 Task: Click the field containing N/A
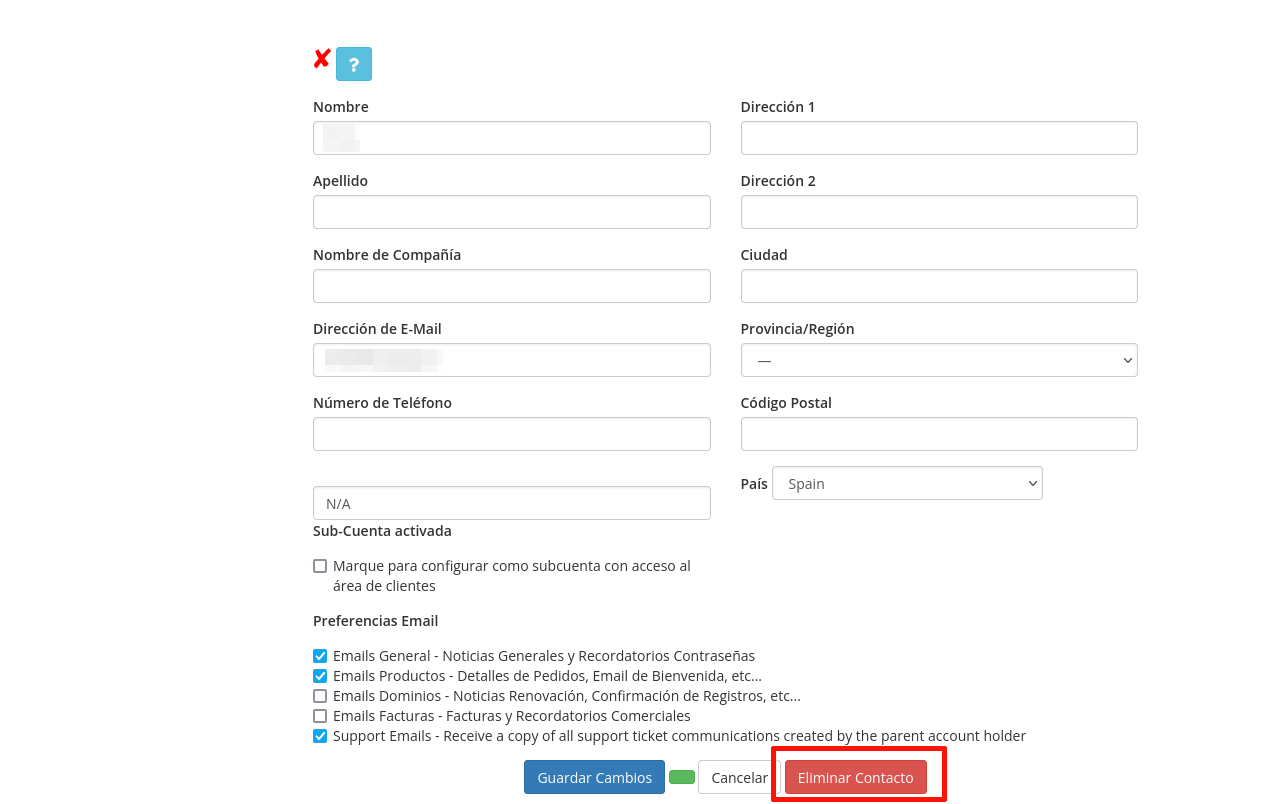pos(512,503)
